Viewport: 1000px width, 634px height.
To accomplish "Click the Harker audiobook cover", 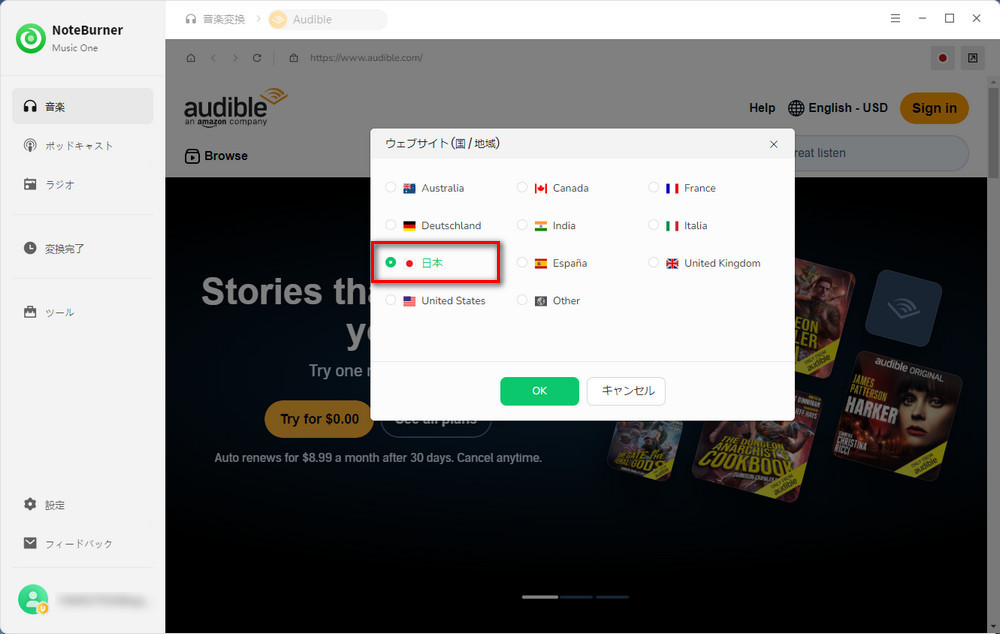I will (898, 415).
